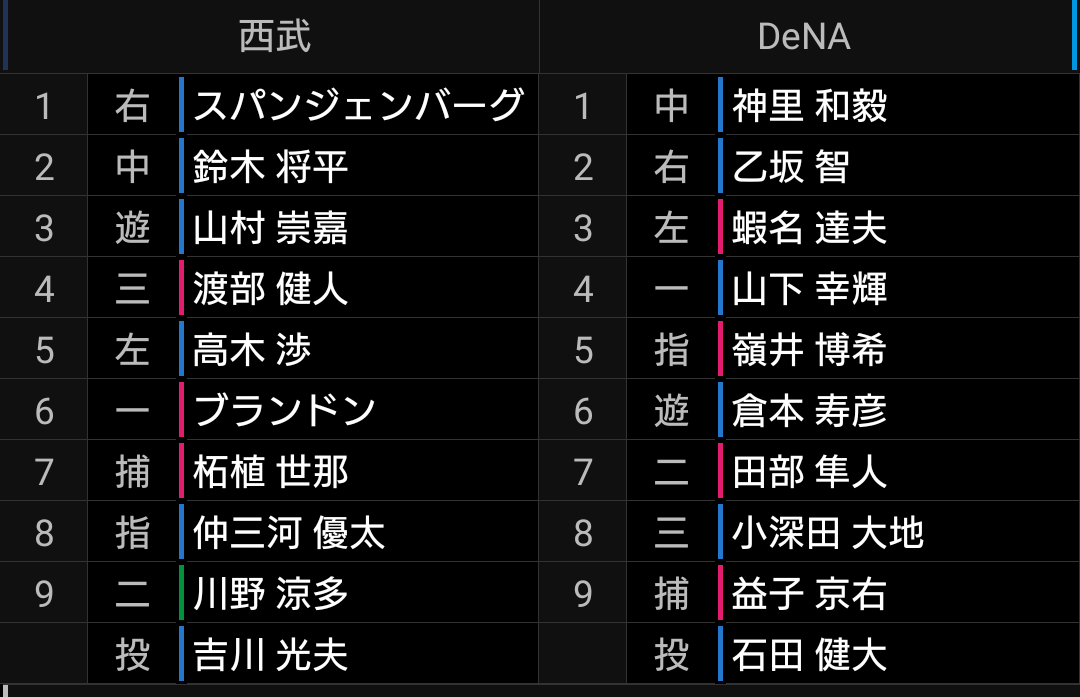This screenshot has height=697, width=1080.
Task: Open player 山村 崇嘉
Action: click(271, 228)
